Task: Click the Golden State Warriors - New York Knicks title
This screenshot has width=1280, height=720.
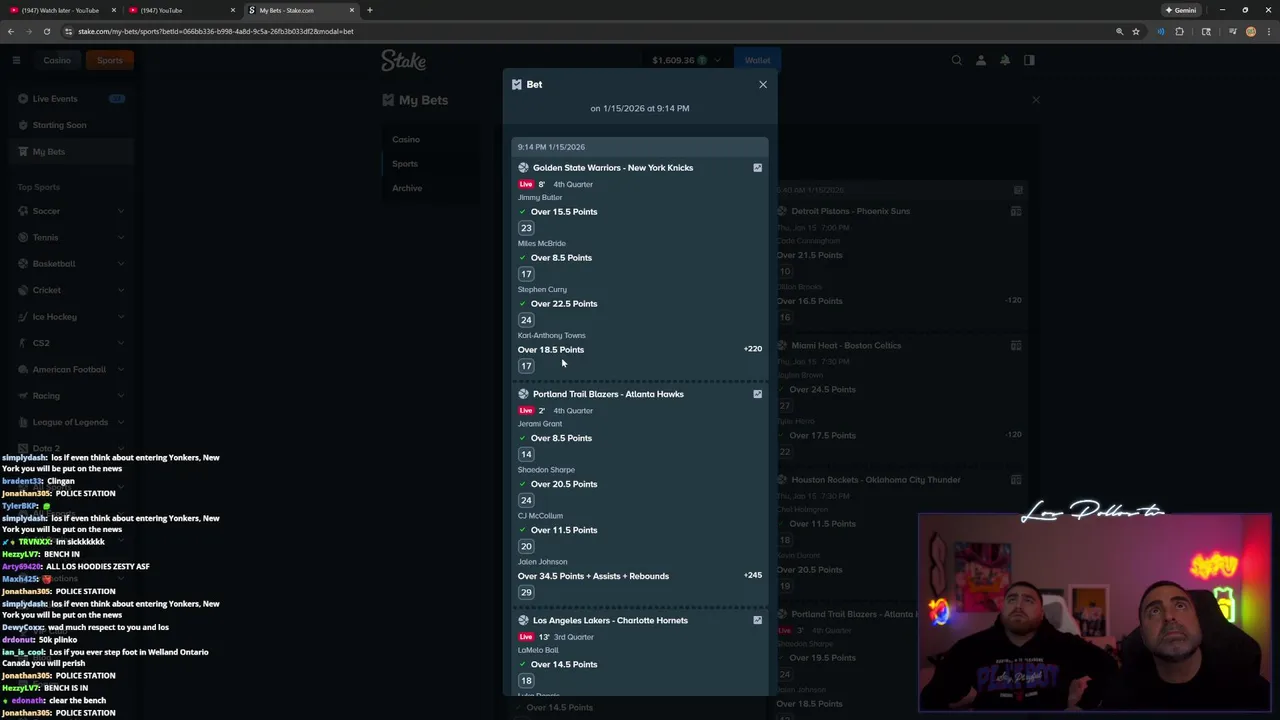Action: point(613,168)
